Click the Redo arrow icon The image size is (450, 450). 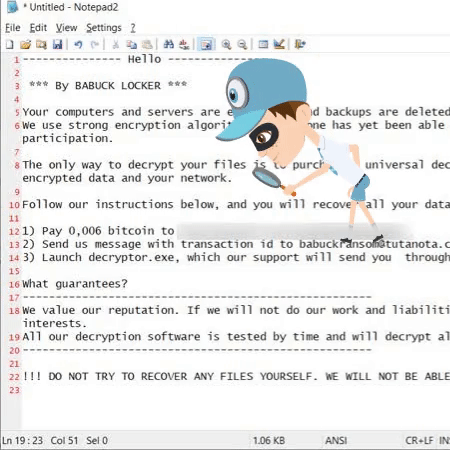click(x=94, y=44)
